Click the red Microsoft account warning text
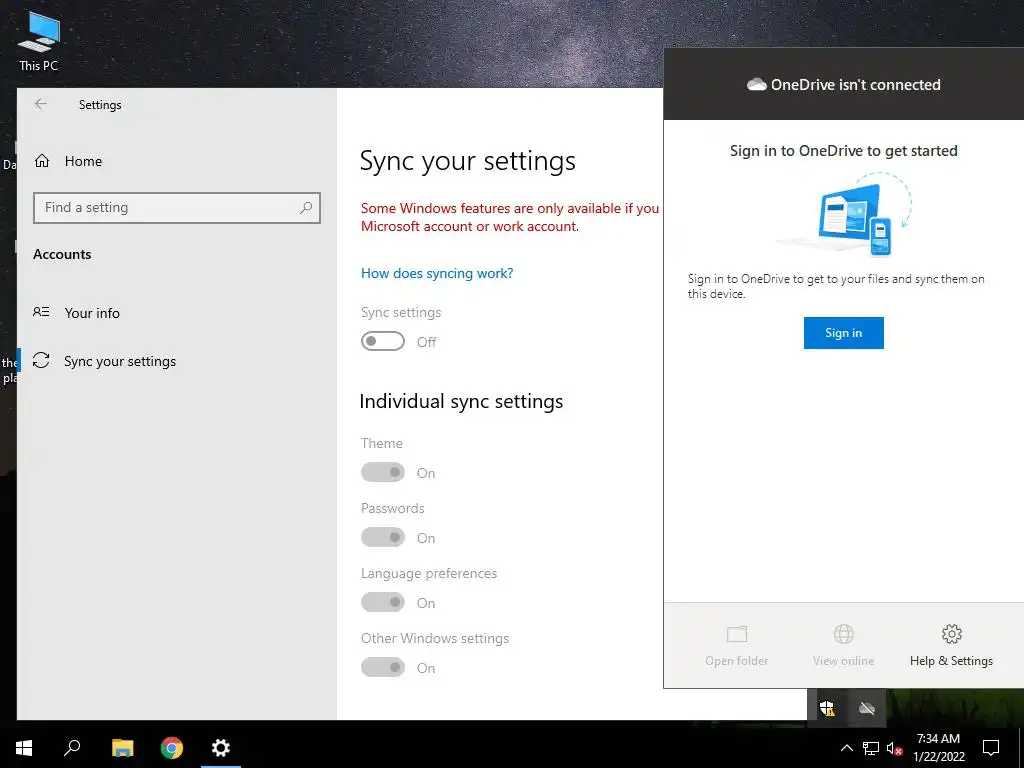The width and height of the screenshot is (1024, 768). tap(509, 217)
